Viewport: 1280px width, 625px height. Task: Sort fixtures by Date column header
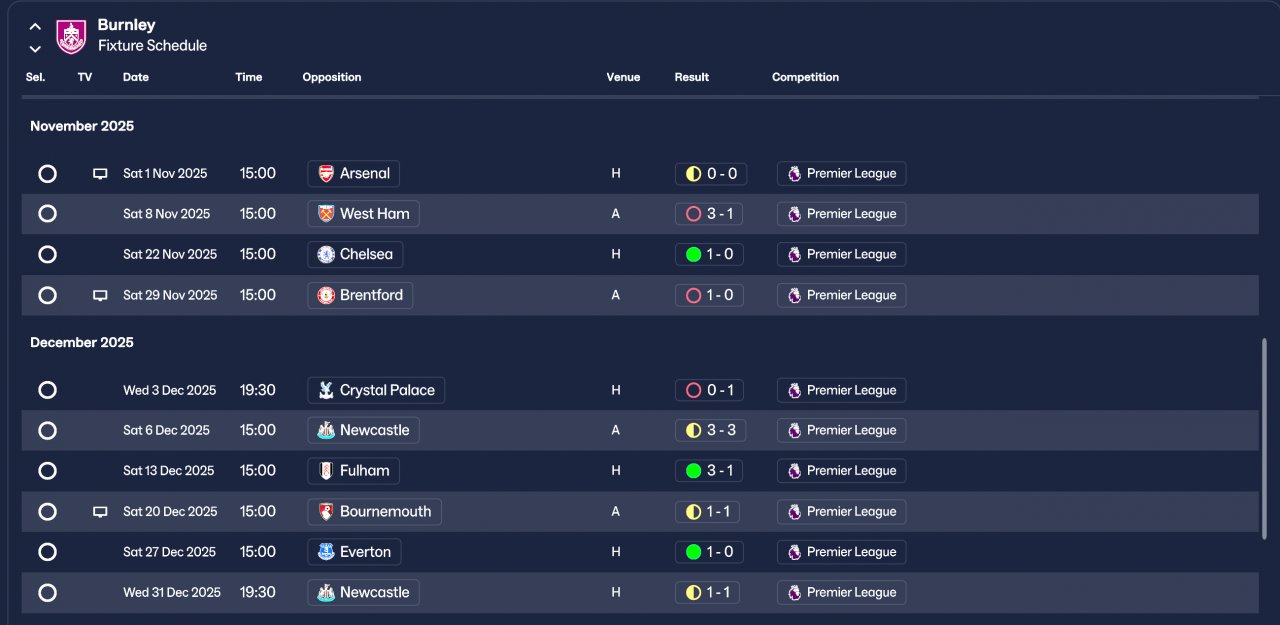136,77
